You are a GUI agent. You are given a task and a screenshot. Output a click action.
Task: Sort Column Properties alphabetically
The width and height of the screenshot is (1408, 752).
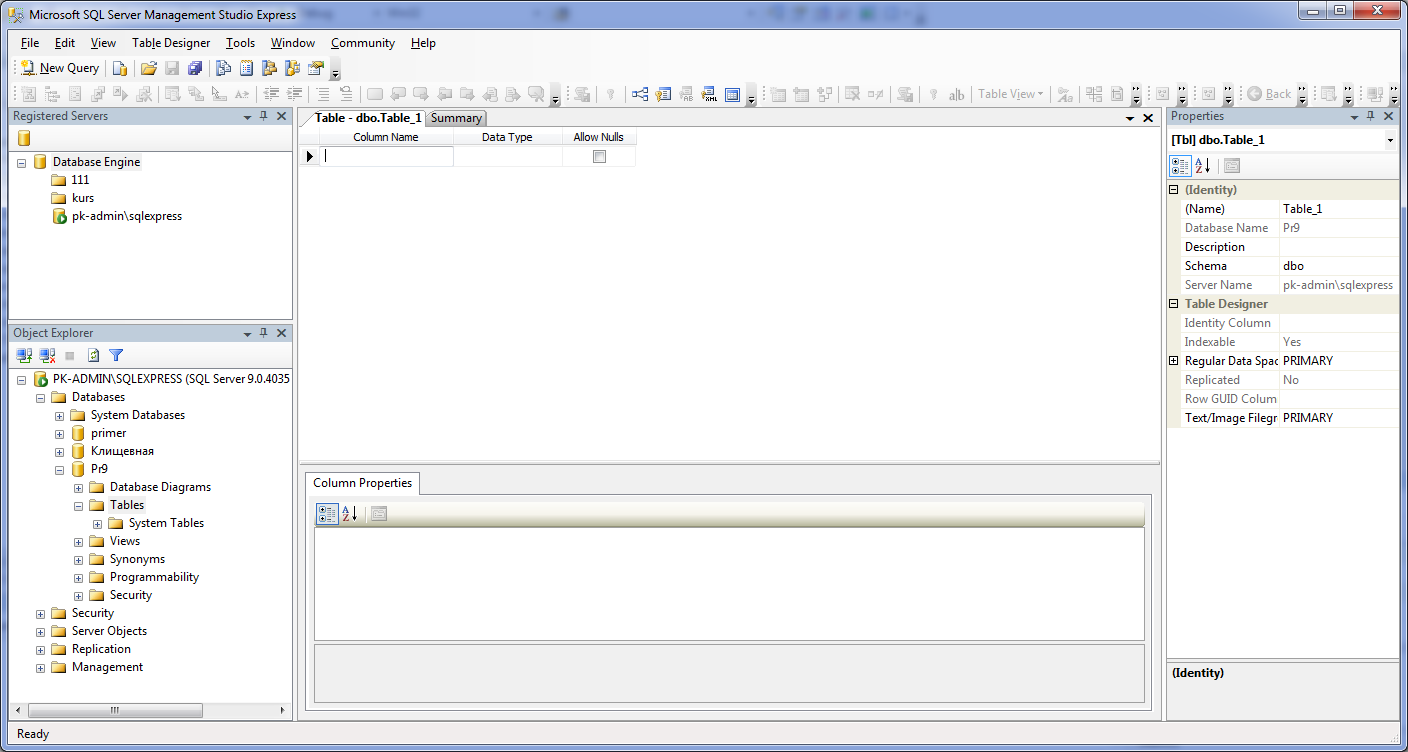pyautogui.click(x=349, y=514)
